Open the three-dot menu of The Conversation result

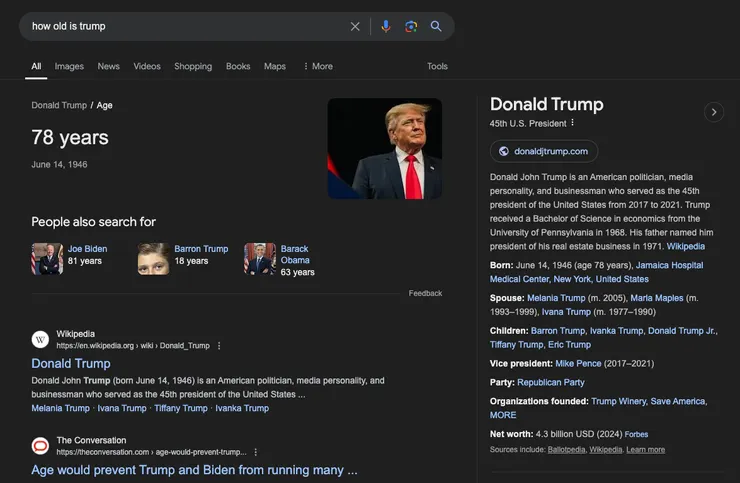255,452
